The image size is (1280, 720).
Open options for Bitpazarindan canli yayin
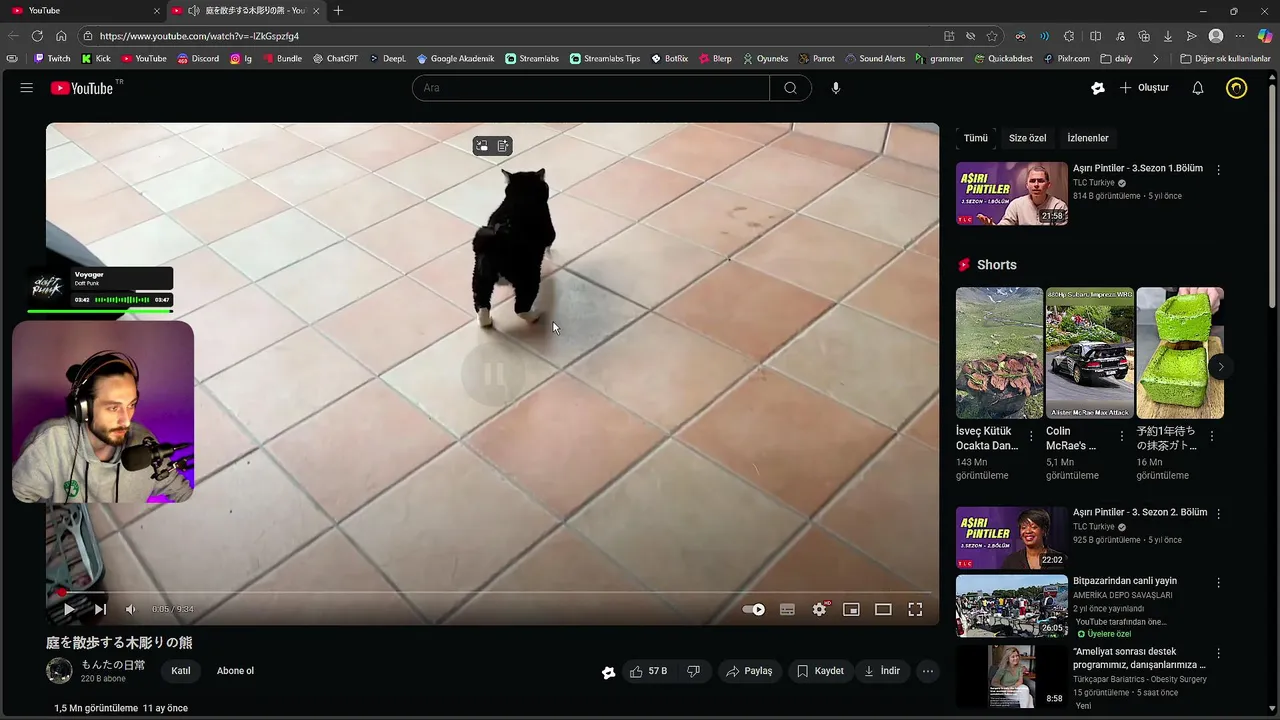[1218, 582]
